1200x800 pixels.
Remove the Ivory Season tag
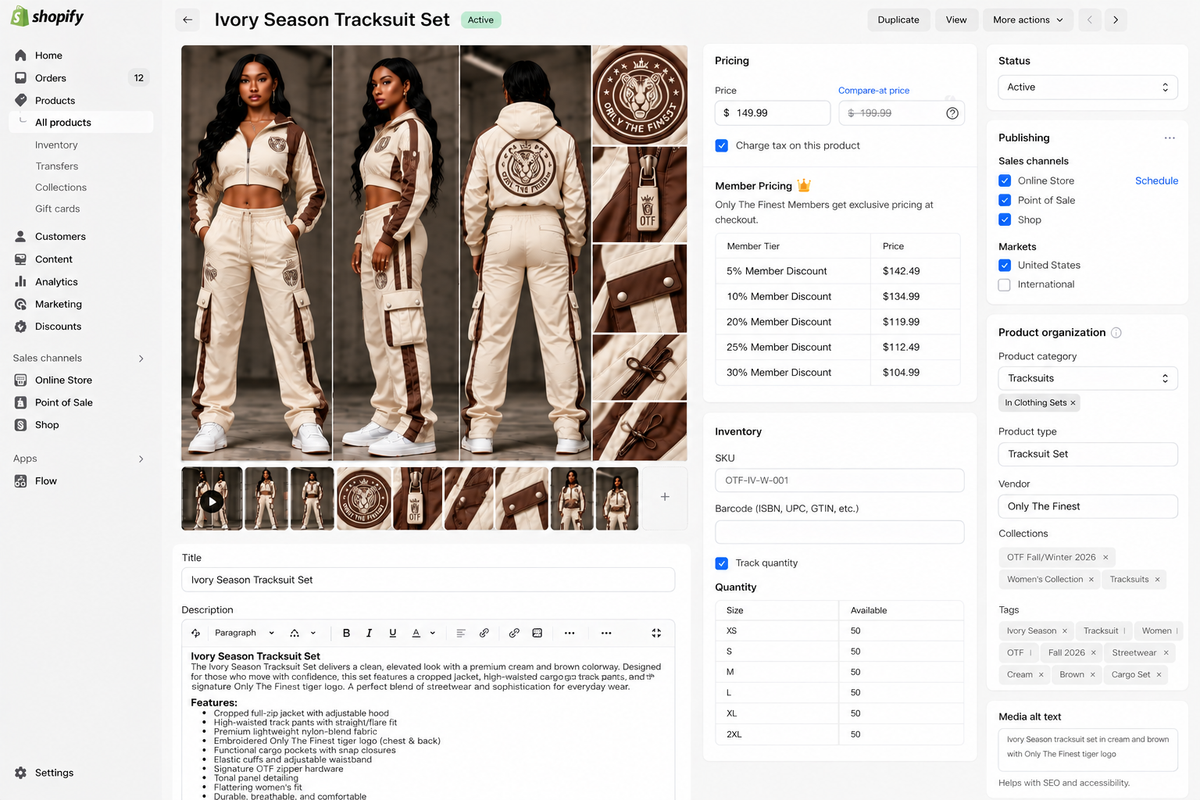(1065, 631)
